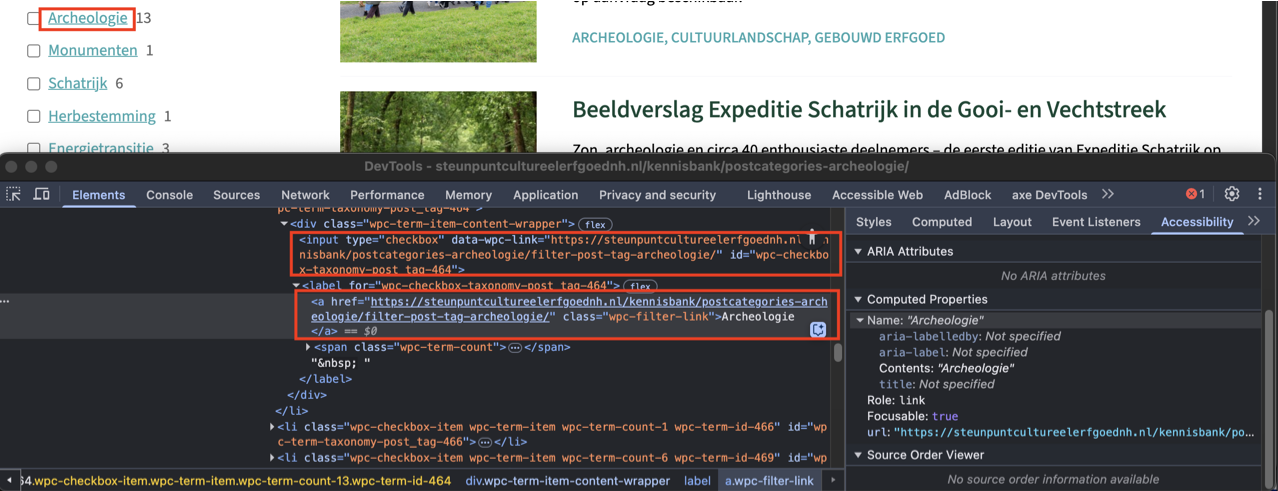Collapse the ARIA Attributes section
The image size is (1278, 491).
point(859,252)
